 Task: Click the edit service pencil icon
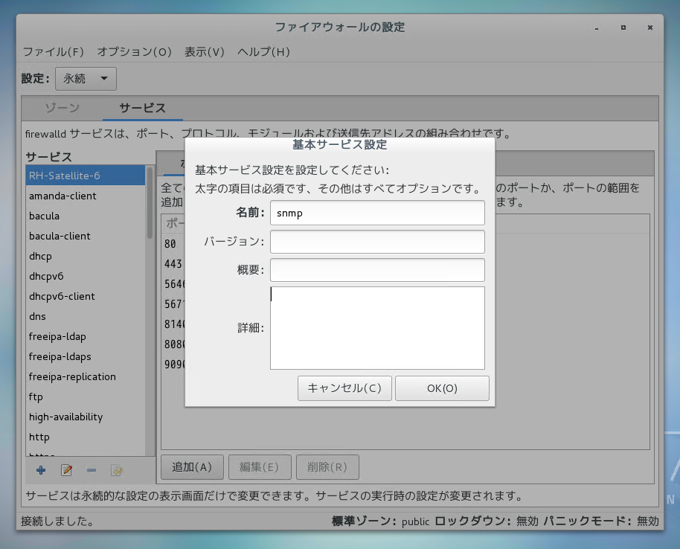point(66,470)
